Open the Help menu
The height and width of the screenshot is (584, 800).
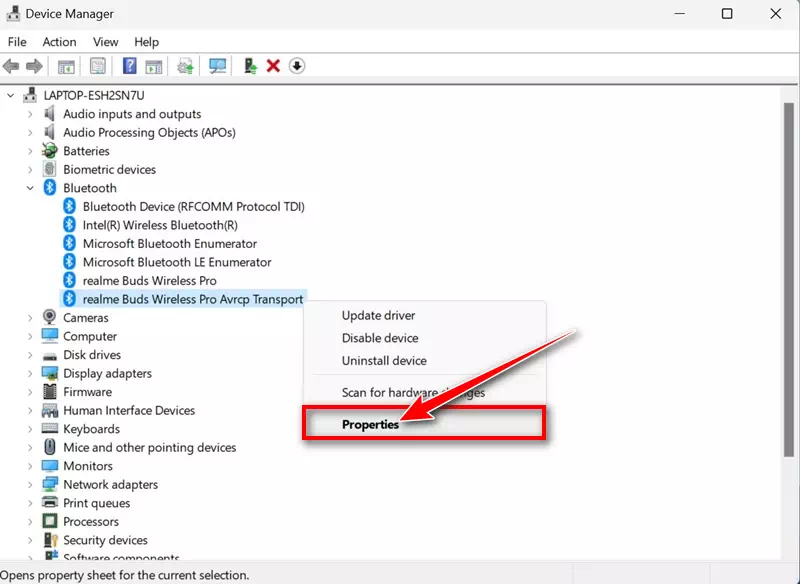[146, 42]
